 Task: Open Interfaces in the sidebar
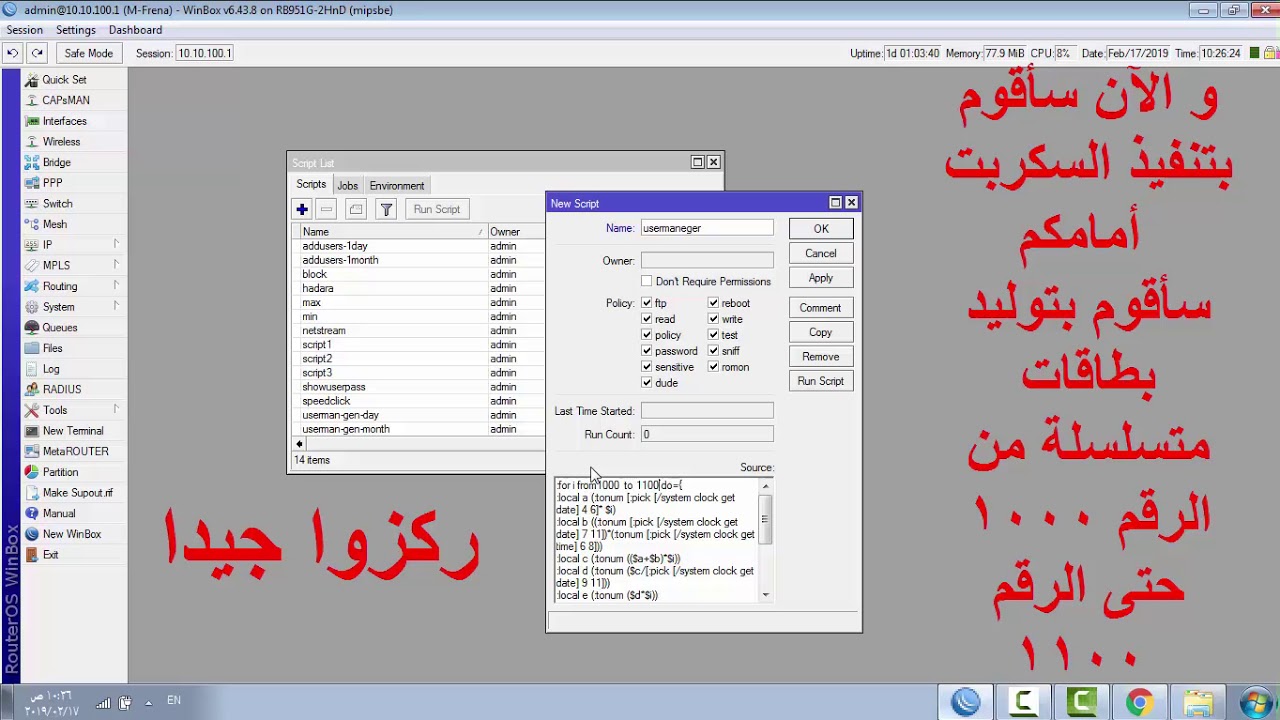(x=64, y=121)
